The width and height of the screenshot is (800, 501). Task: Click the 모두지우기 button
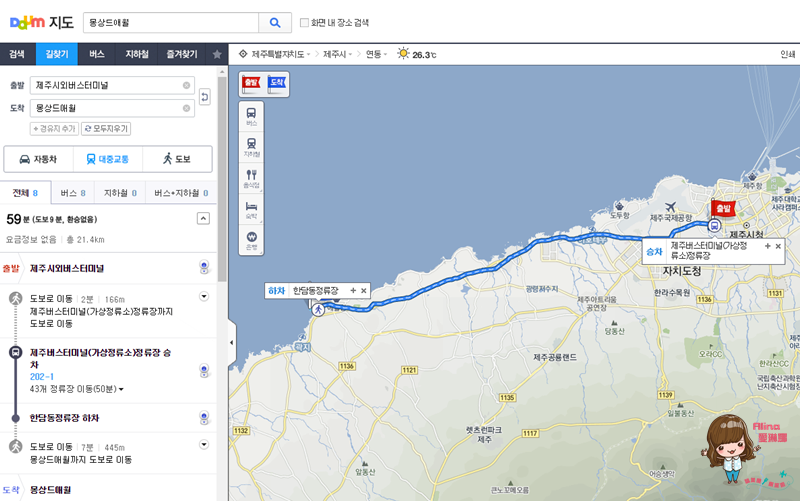[106, 129]
